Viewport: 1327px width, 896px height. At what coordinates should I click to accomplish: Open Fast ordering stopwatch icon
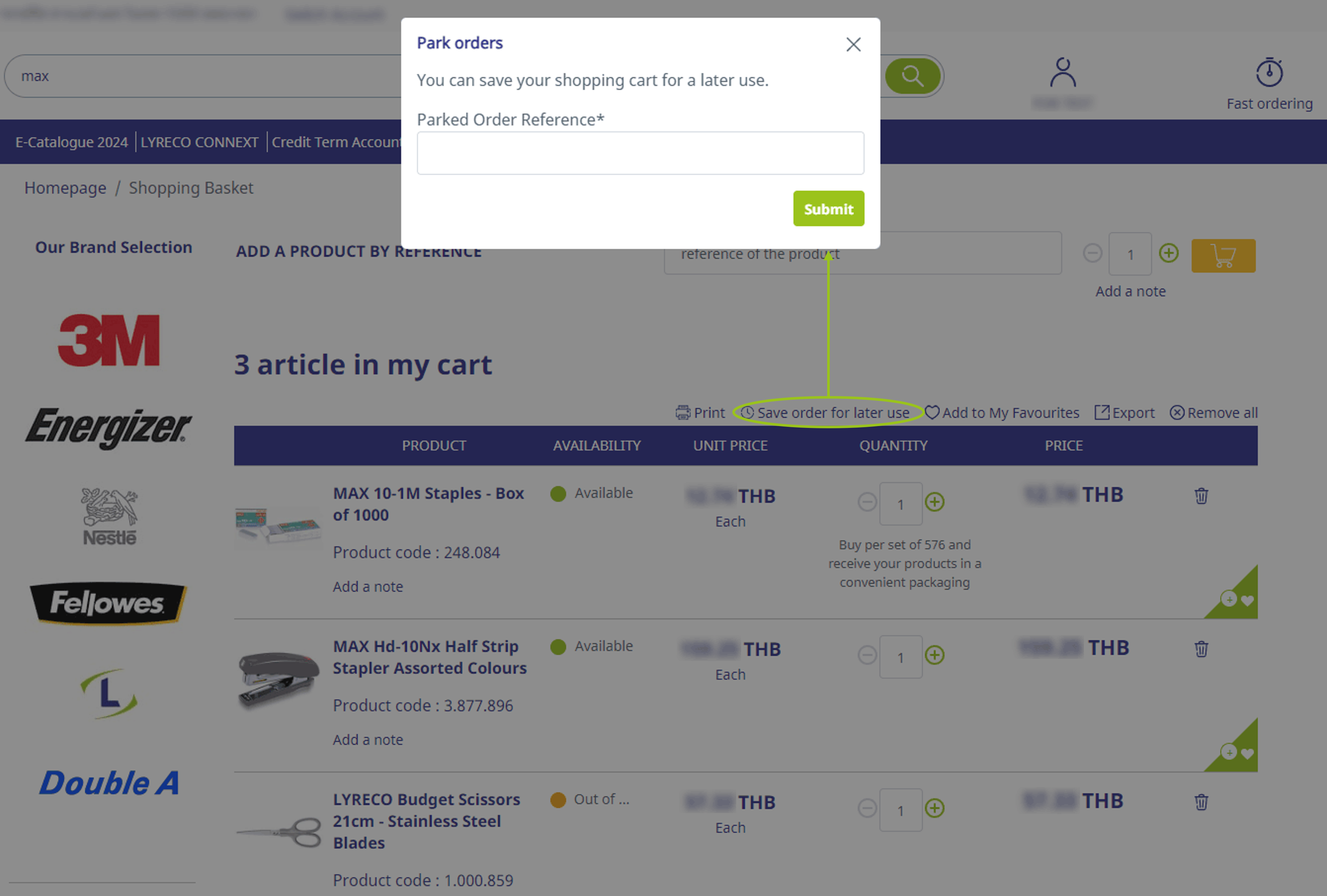coord(1269,72)
